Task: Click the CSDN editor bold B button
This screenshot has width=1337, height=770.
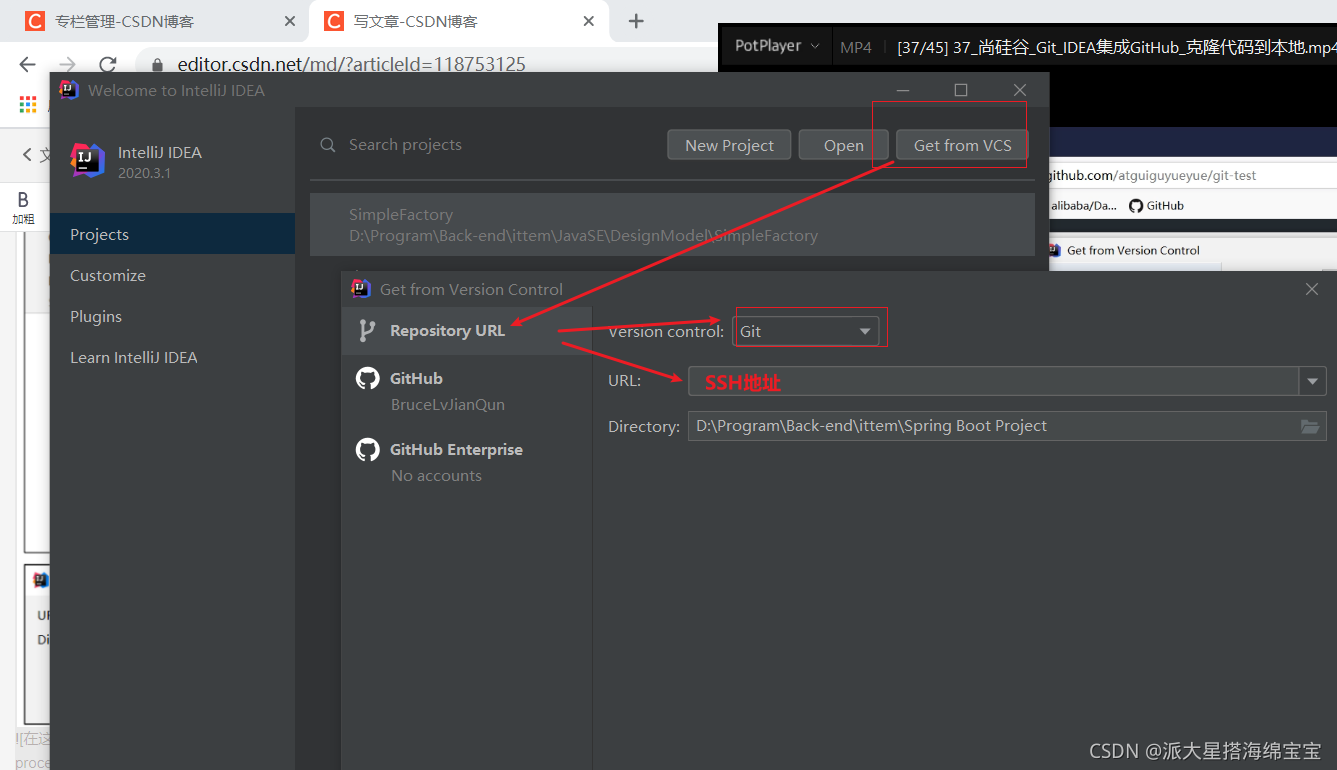Action: coord(23,207)
